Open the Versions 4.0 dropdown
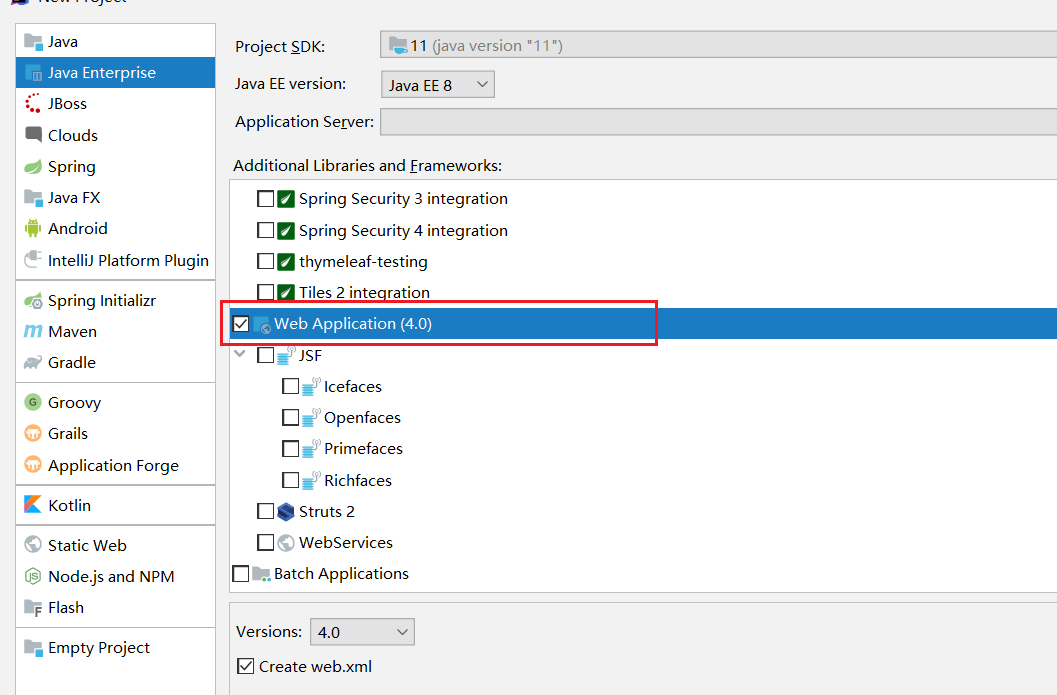 [x=362, y=632]
